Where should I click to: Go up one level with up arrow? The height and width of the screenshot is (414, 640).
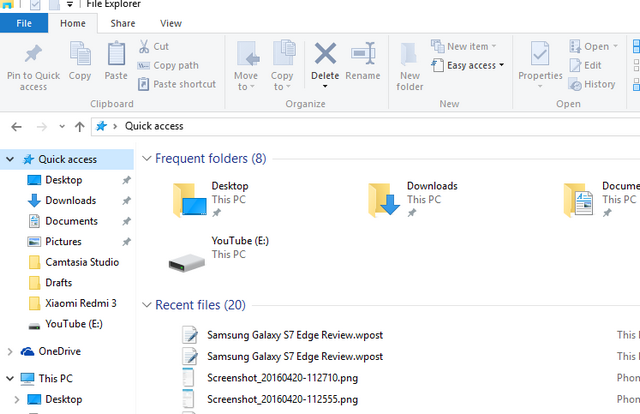click(80, 127)
